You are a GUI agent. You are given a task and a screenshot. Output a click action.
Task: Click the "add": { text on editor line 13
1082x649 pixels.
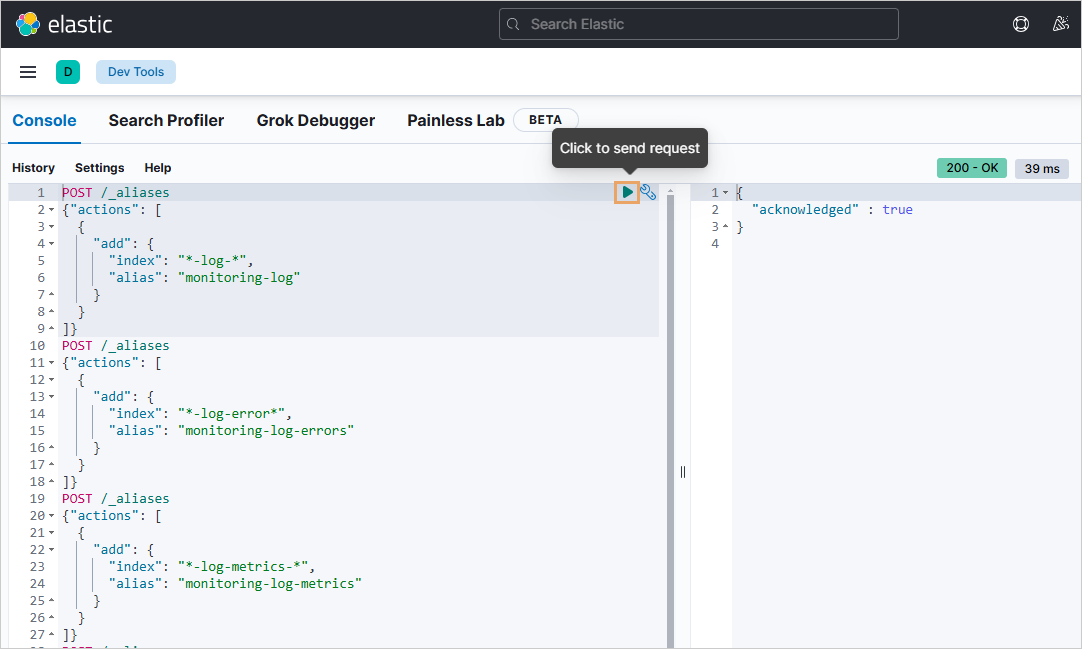click(x=124, y=397)
